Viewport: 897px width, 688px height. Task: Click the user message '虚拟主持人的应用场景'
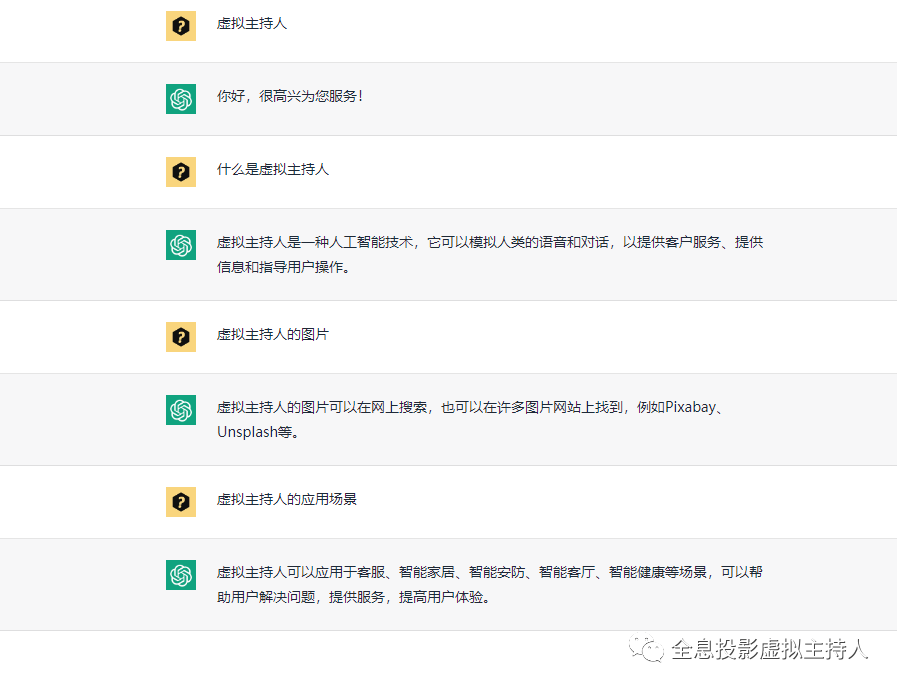287,499
